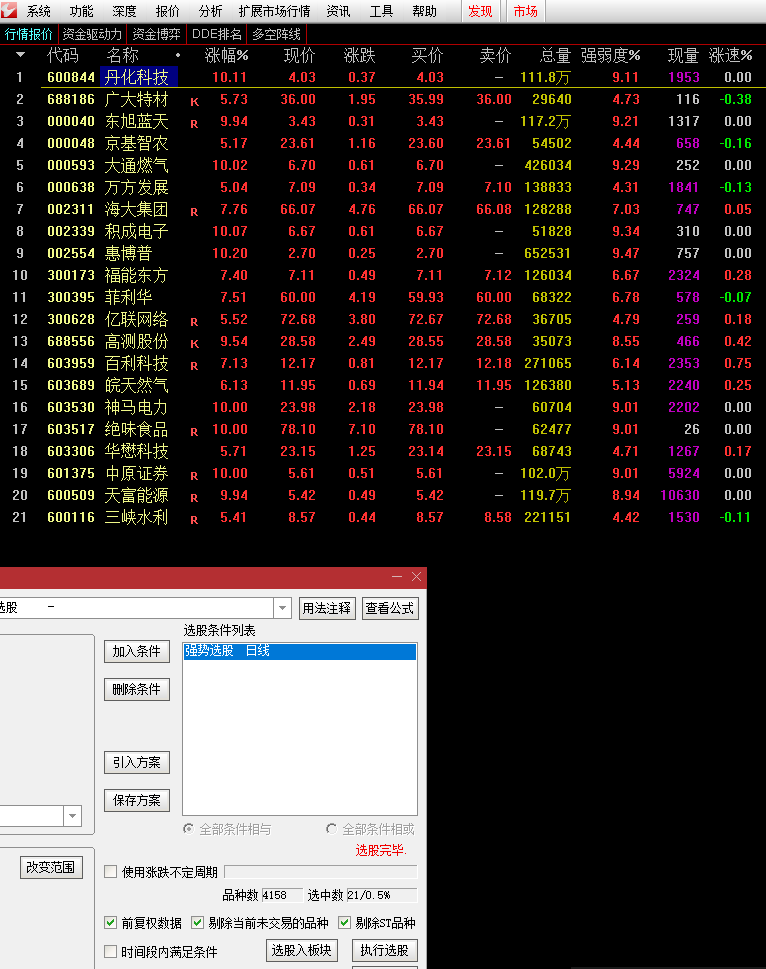The height and width of the screenshot is (969, 766).
Task: Click the 品种数 field showing 4158
Action: (x=282, y=895)
